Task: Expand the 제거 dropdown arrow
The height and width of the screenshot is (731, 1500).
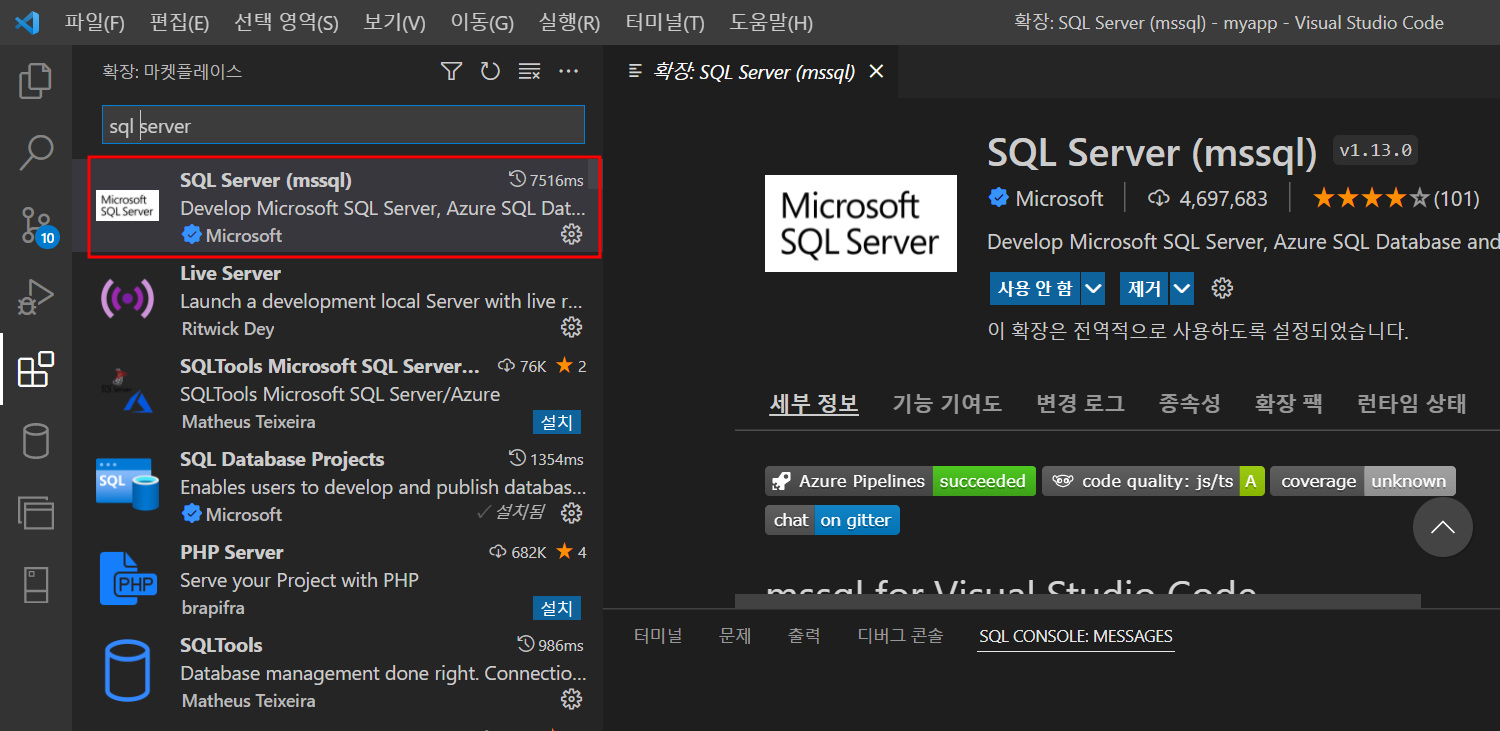Action: point(1182,289)
